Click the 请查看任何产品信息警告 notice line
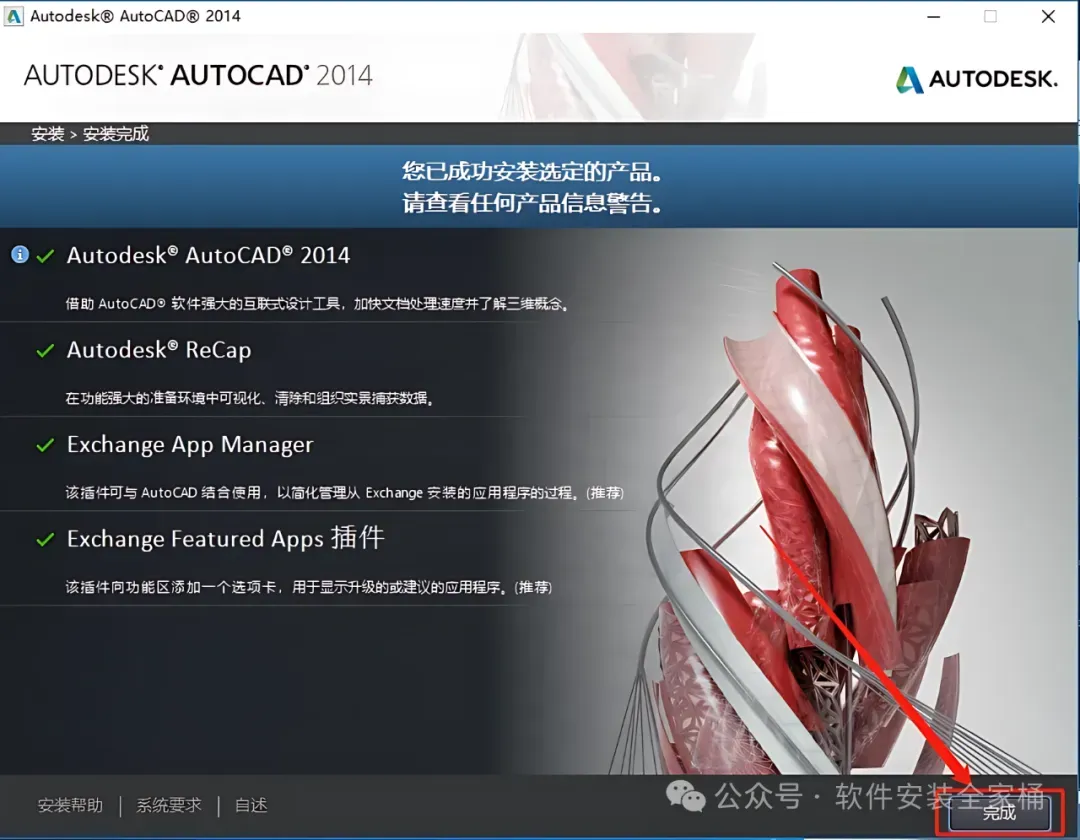The image size is (1080, 840). [532, 203]
